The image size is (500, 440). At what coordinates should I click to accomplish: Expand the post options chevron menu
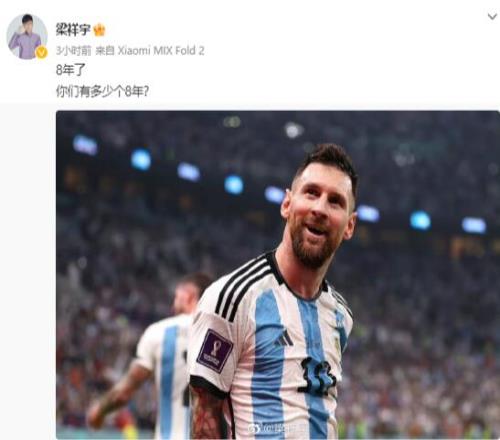click(x=492, y=16)
